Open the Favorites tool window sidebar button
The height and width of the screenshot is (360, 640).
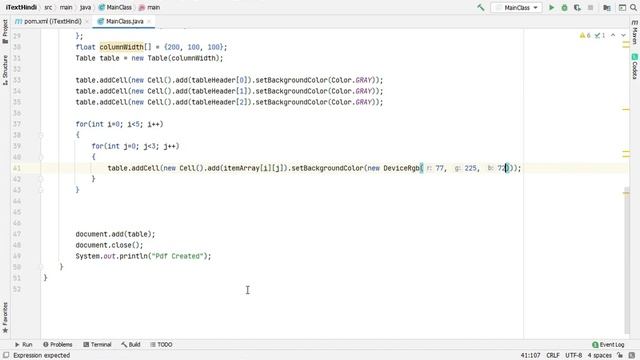(x=5, y=318)
